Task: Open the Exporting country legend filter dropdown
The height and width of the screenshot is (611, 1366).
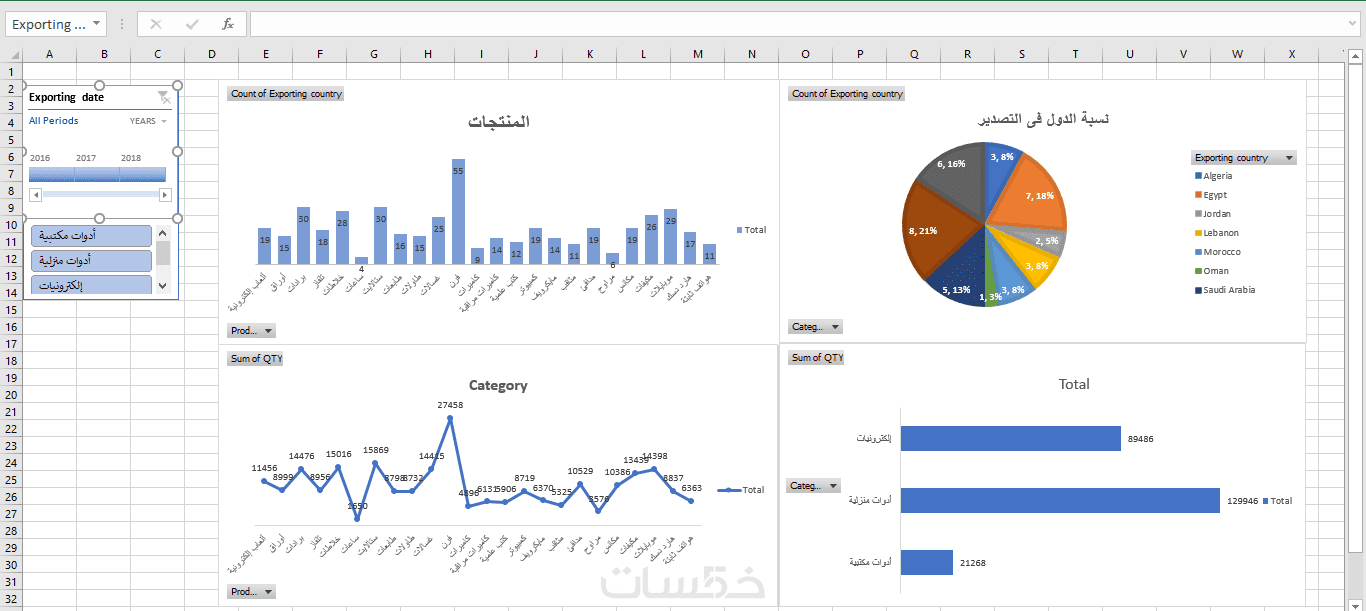Action: [x=1289, y=158]
